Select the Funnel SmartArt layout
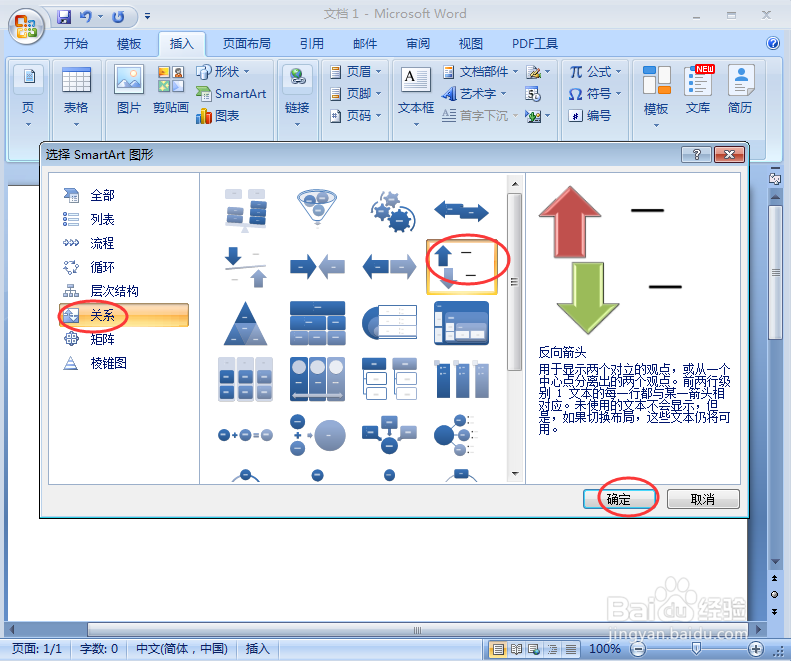791x661 pixels. point(317,210)
